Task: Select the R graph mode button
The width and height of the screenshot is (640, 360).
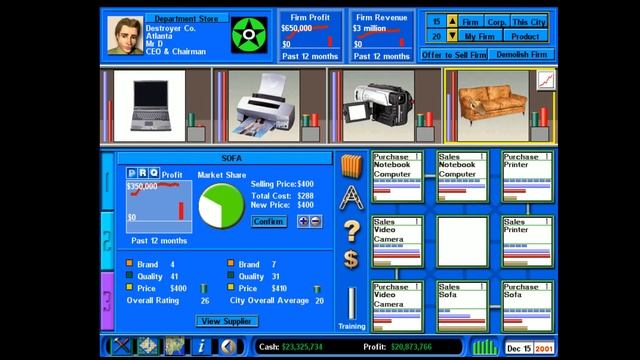Action: pos(142,173)
